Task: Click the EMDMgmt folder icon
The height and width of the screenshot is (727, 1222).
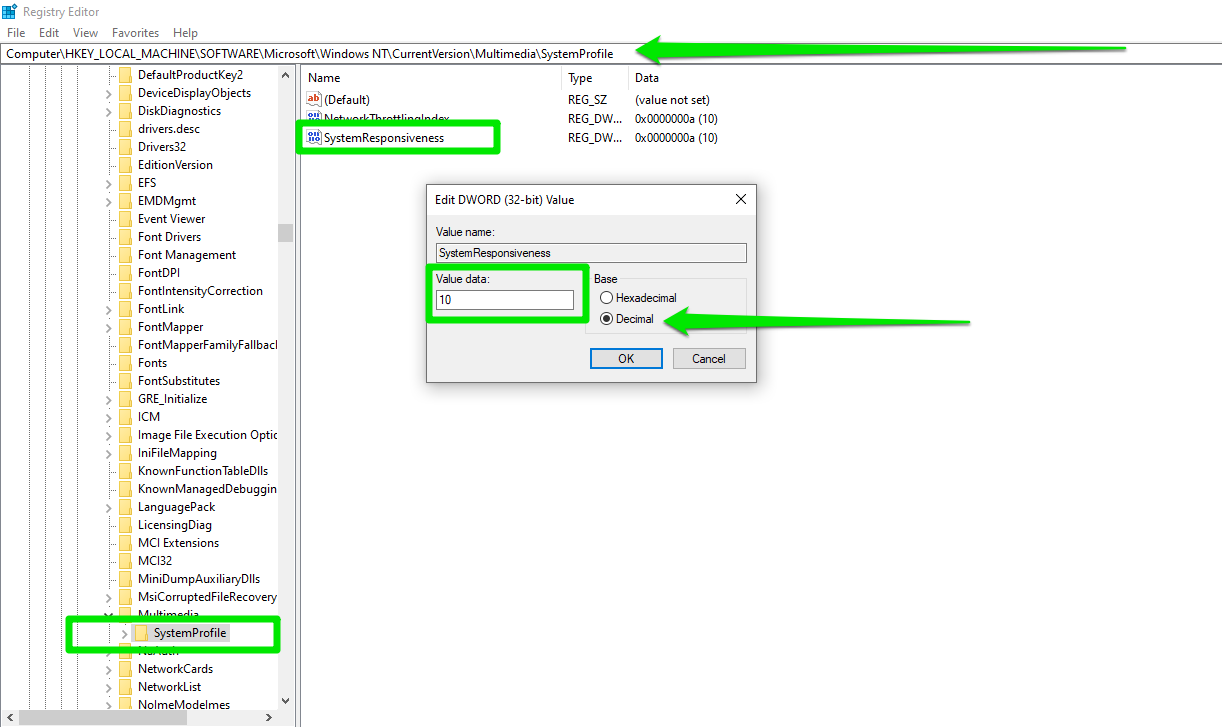Action: (x=125, y=201)
